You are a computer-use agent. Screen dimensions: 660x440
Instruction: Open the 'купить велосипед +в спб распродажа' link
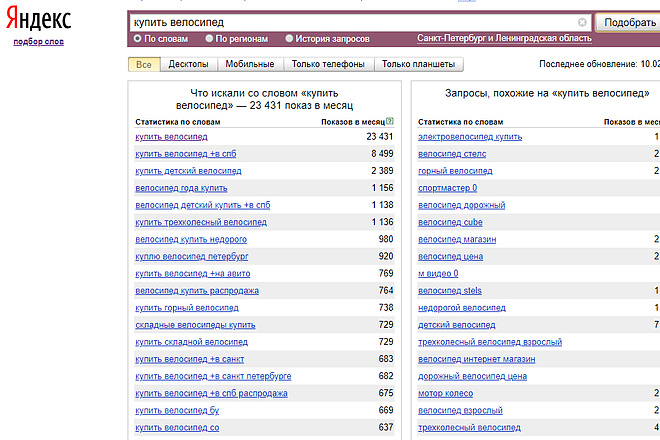211,394
